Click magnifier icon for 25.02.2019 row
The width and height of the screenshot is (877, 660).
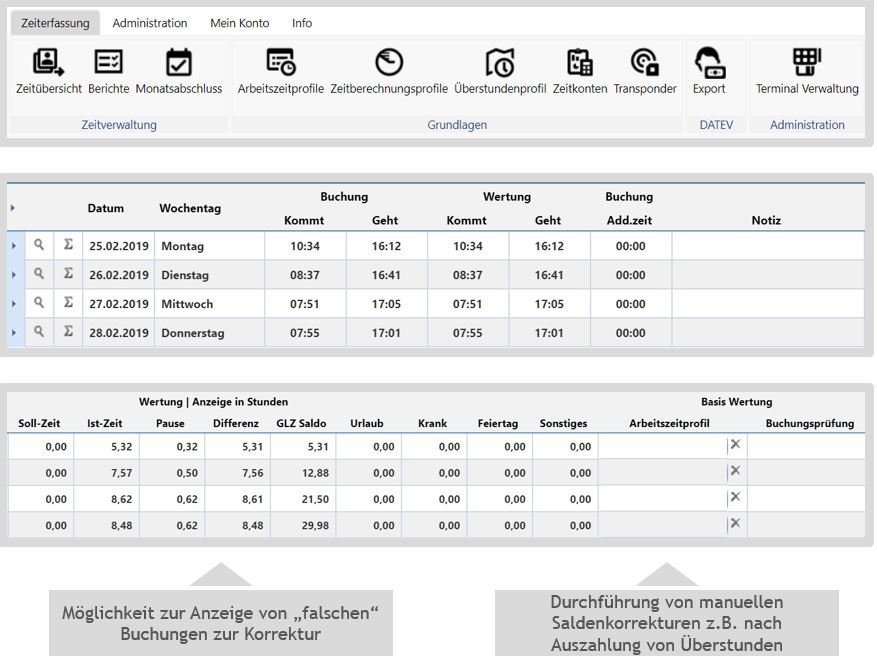pyautogui.click(x=39, y=245)
